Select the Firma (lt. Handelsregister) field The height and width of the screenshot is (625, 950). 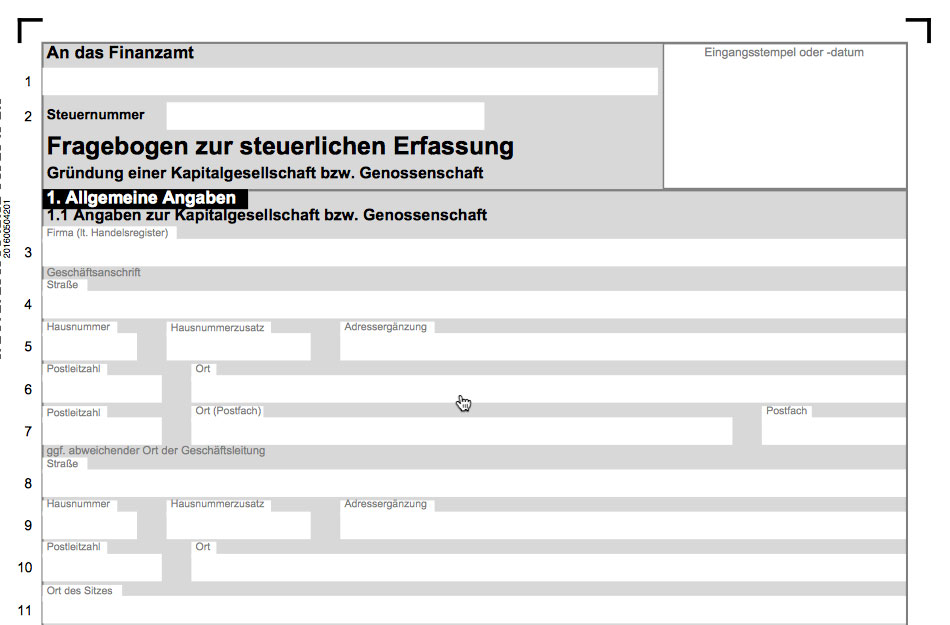click(x=474, y=252)
